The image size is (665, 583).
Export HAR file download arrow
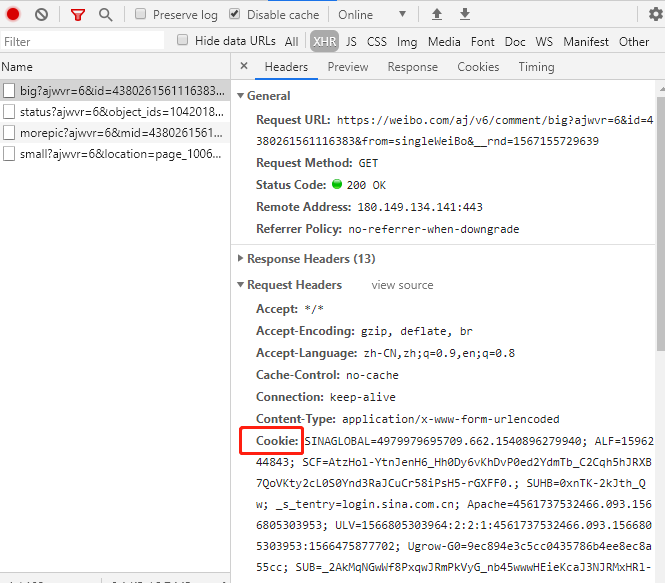(x=465, y=14)
